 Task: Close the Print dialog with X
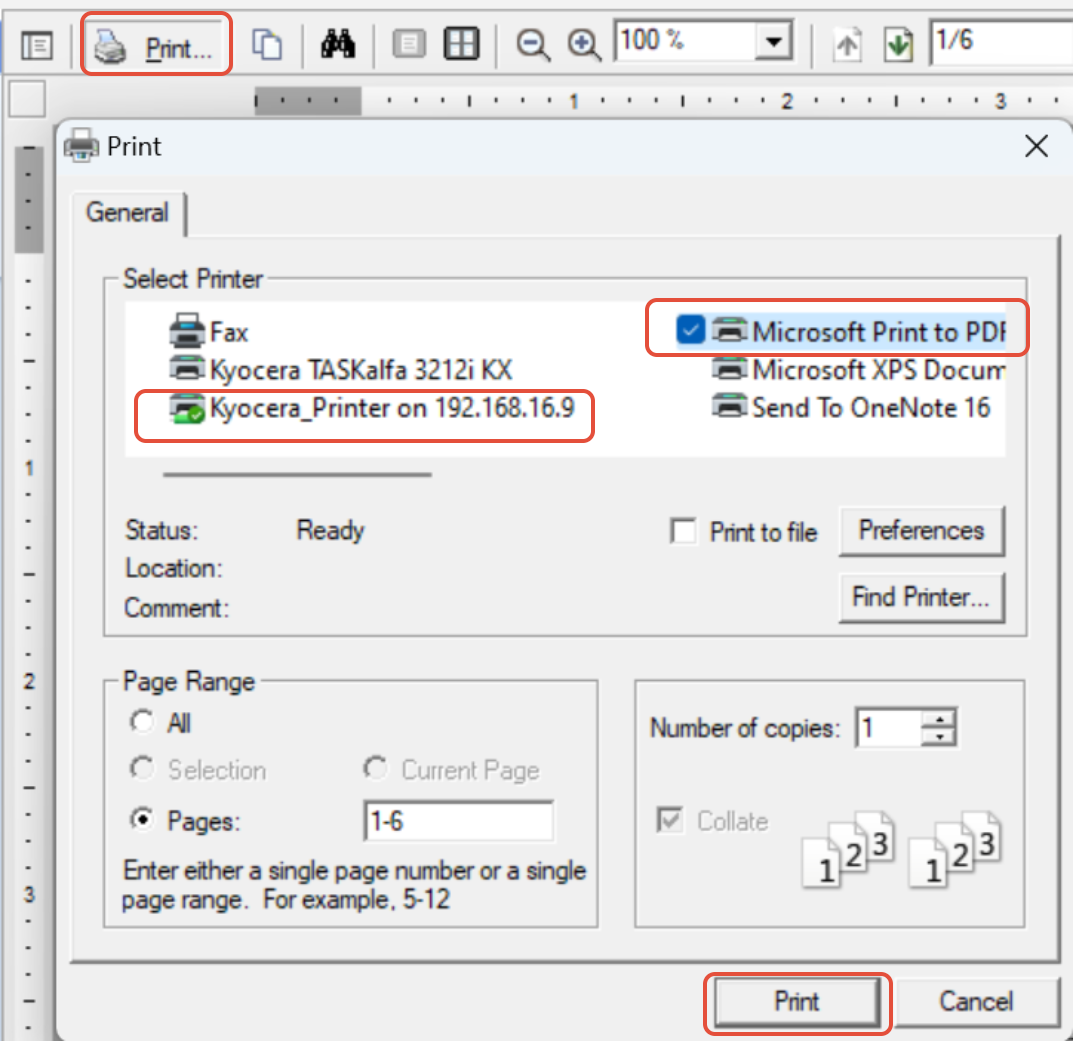(x=1037, y=146)
